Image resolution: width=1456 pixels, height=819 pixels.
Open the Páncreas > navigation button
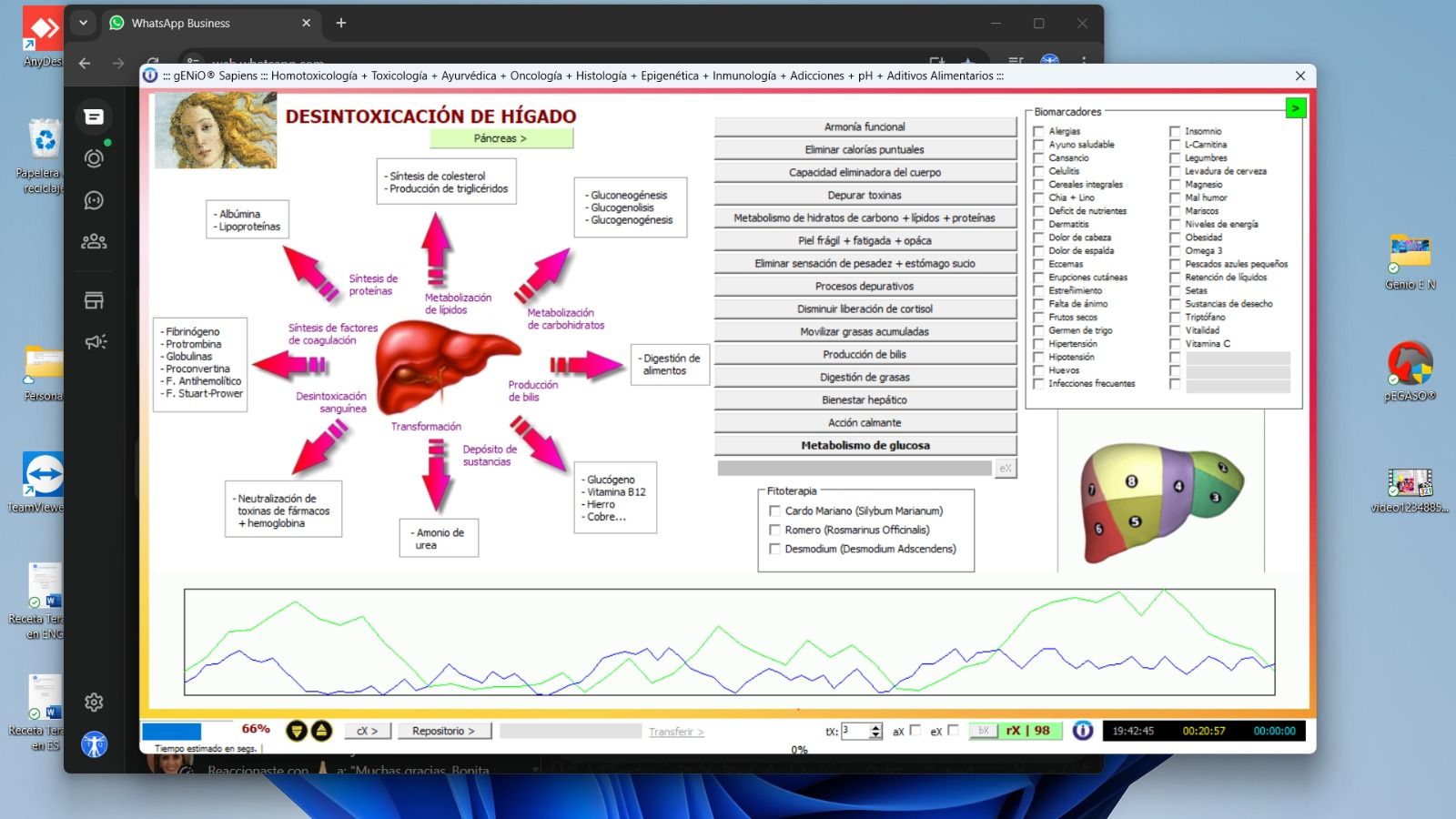pyautogui.click(x=501, y=138)
